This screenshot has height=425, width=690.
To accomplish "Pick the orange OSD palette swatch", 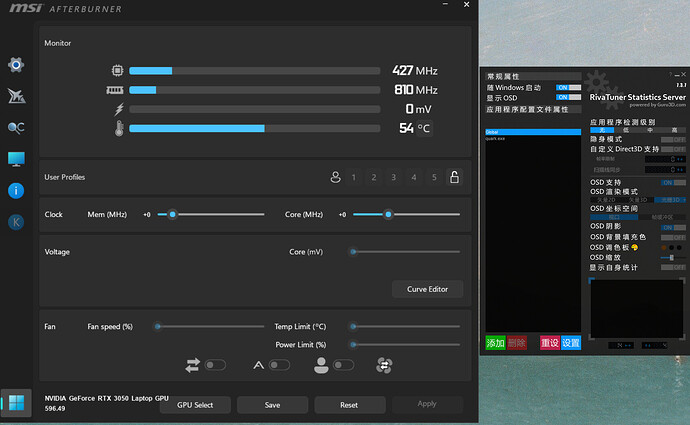I will 664,248.
